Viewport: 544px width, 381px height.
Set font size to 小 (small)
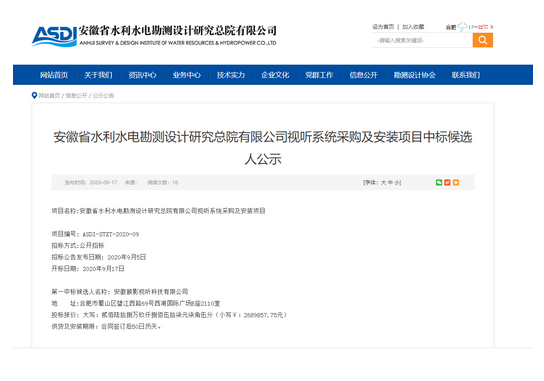[x=397, y=183]
